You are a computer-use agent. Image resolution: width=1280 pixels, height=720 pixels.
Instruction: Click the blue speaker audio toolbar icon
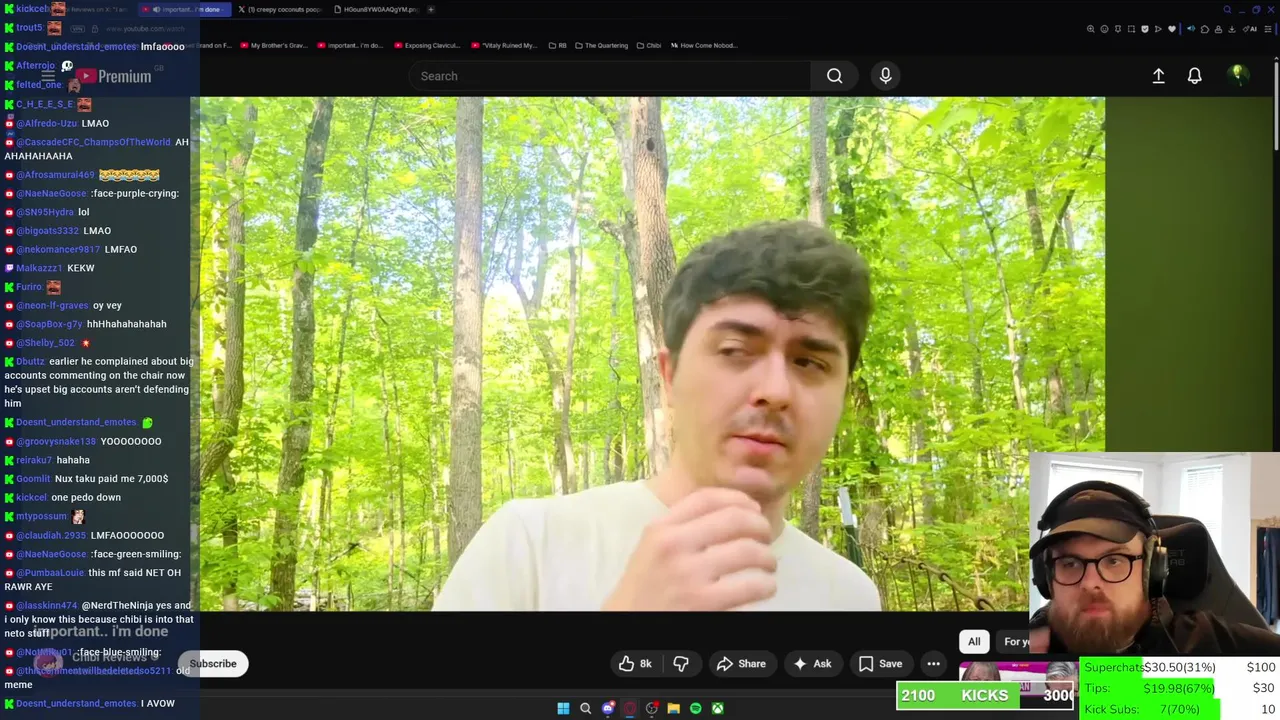pyautogui.click(x=1191, y=29)
